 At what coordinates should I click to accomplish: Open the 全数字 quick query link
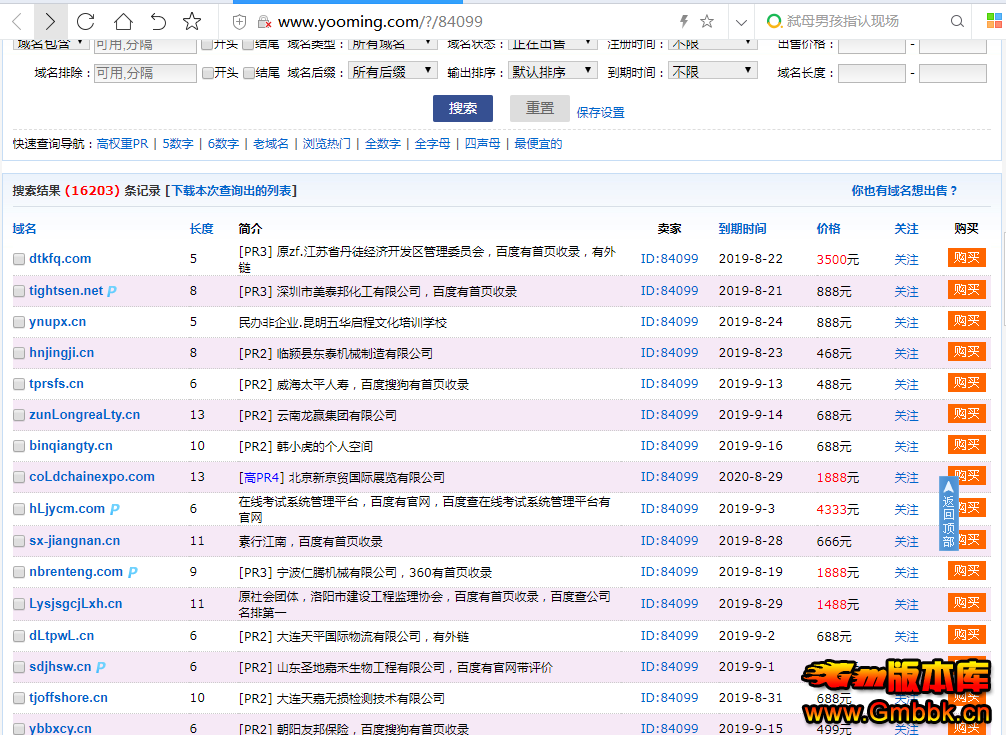point(383,144)
